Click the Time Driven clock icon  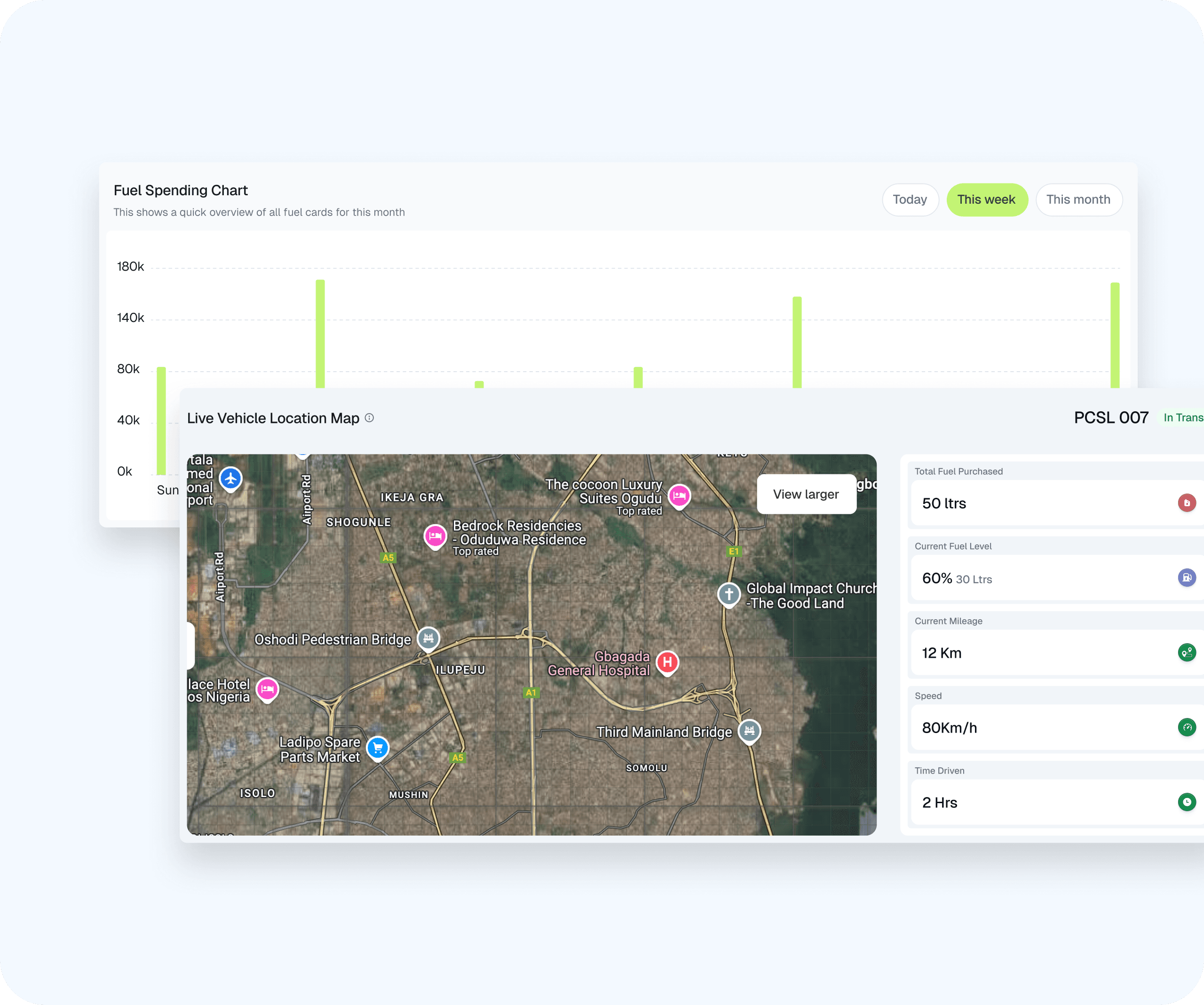click(x=1186, y=802)
